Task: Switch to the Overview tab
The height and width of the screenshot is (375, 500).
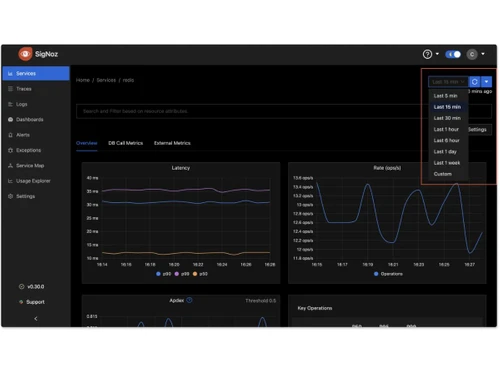Action: point(87,143)
